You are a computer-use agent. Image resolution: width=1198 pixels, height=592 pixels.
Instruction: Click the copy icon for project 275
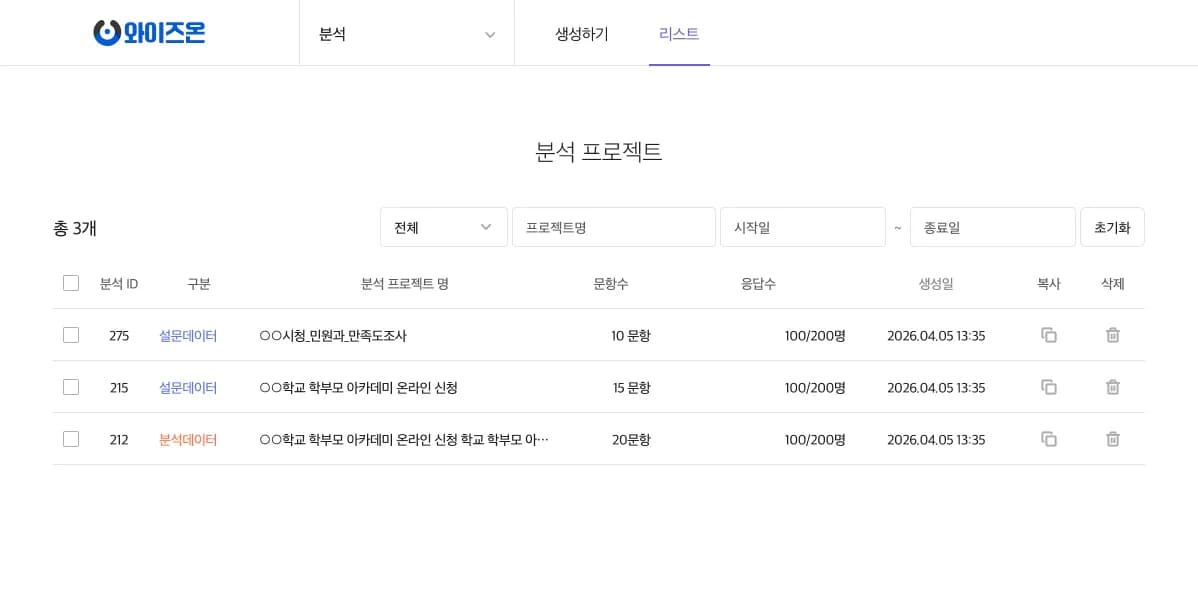1049,335
